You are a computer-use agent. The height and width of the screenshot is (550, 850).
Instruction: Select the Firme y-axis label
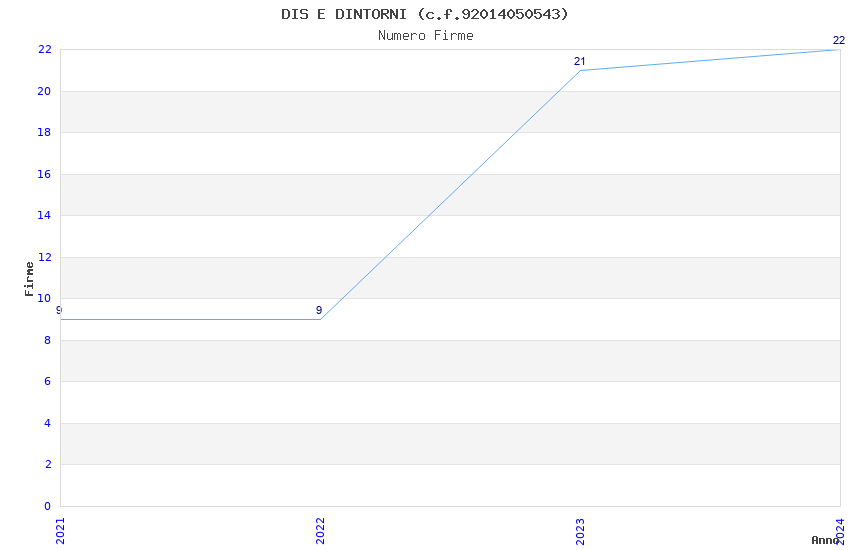pyautogui.click(x=29, y=278)
